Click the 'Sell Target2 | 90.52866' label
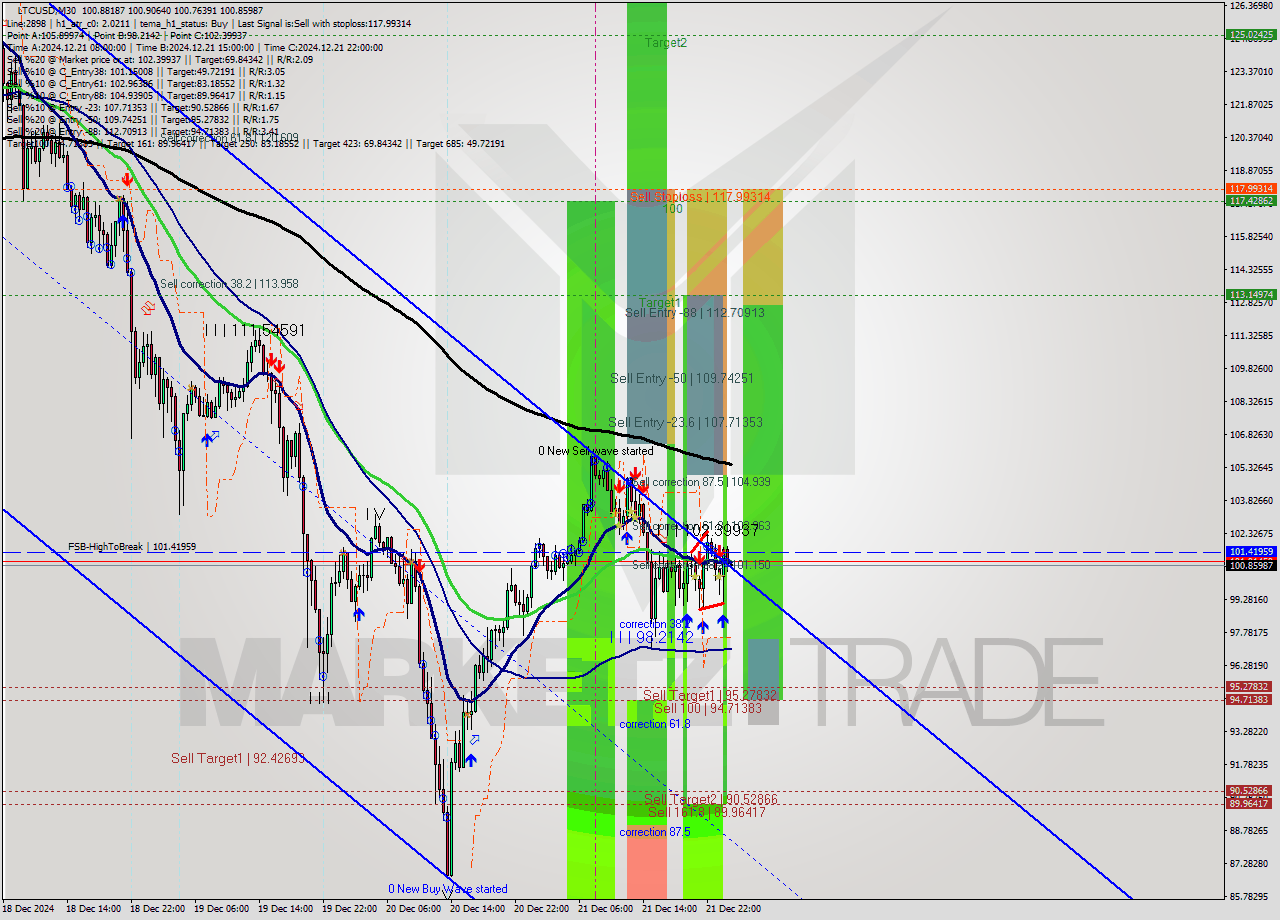 710,800
